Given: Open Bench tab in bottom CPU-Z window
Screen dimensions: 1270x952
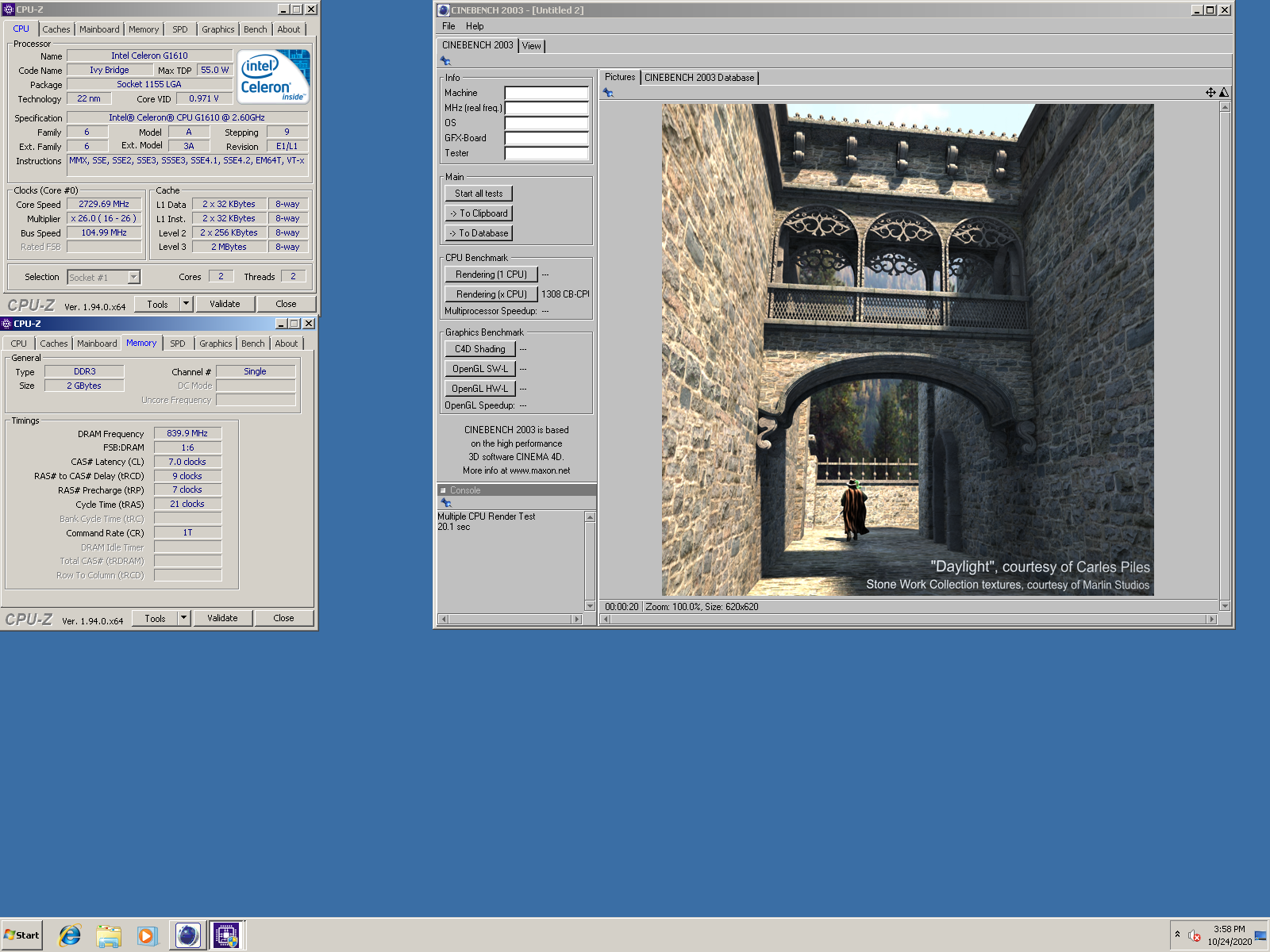Looking at the screenshot, I should pyautogui.click(x=253, y=344).
